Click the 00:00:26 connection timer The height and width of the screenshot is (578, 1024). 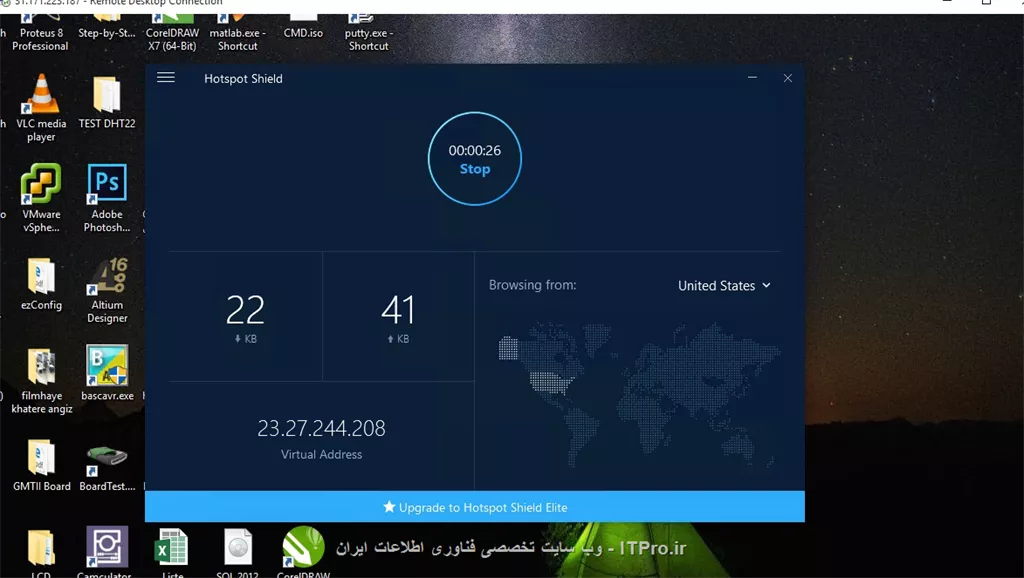[x=475, y=150]
